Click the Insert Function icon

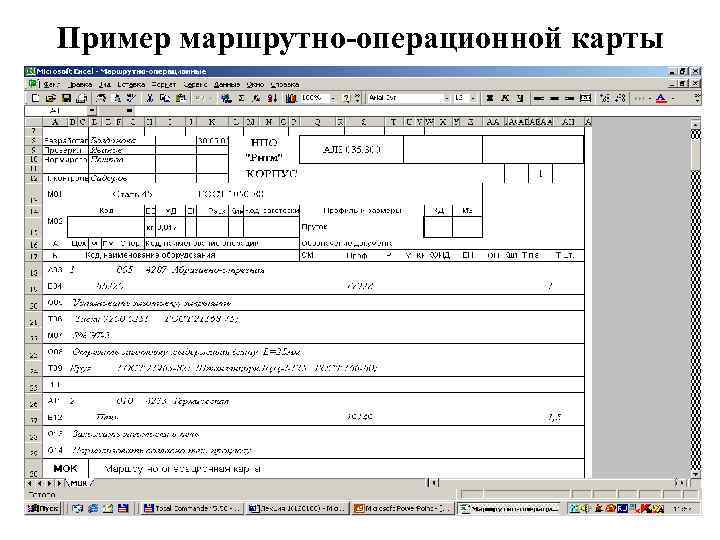coord(257,98)
